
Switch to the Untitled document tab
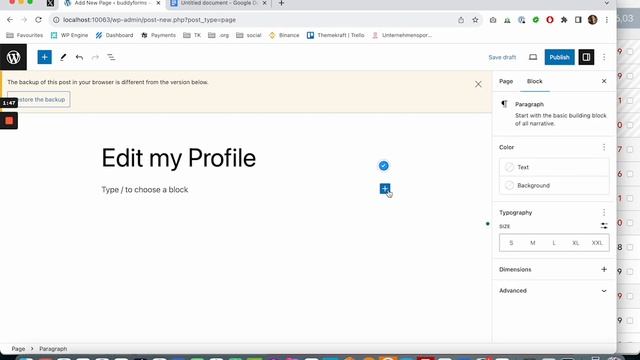[218, 3]
